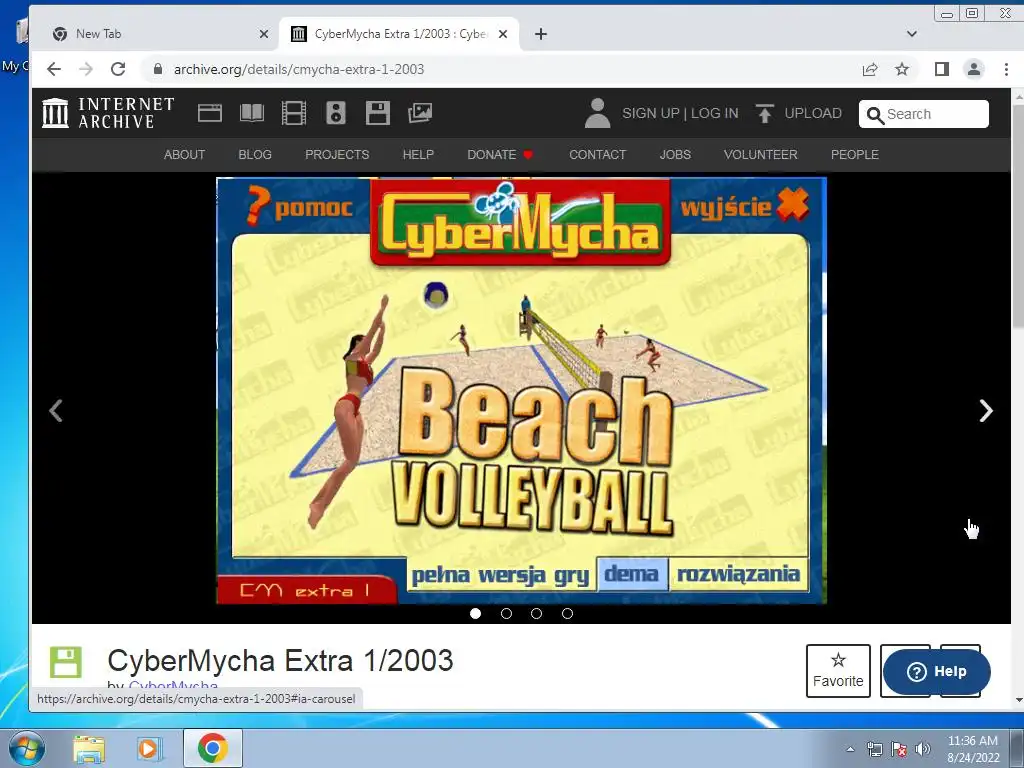1024x768 pixels.
Task: Open the VOLUNTEER menu item
Action: click(760, 155)
